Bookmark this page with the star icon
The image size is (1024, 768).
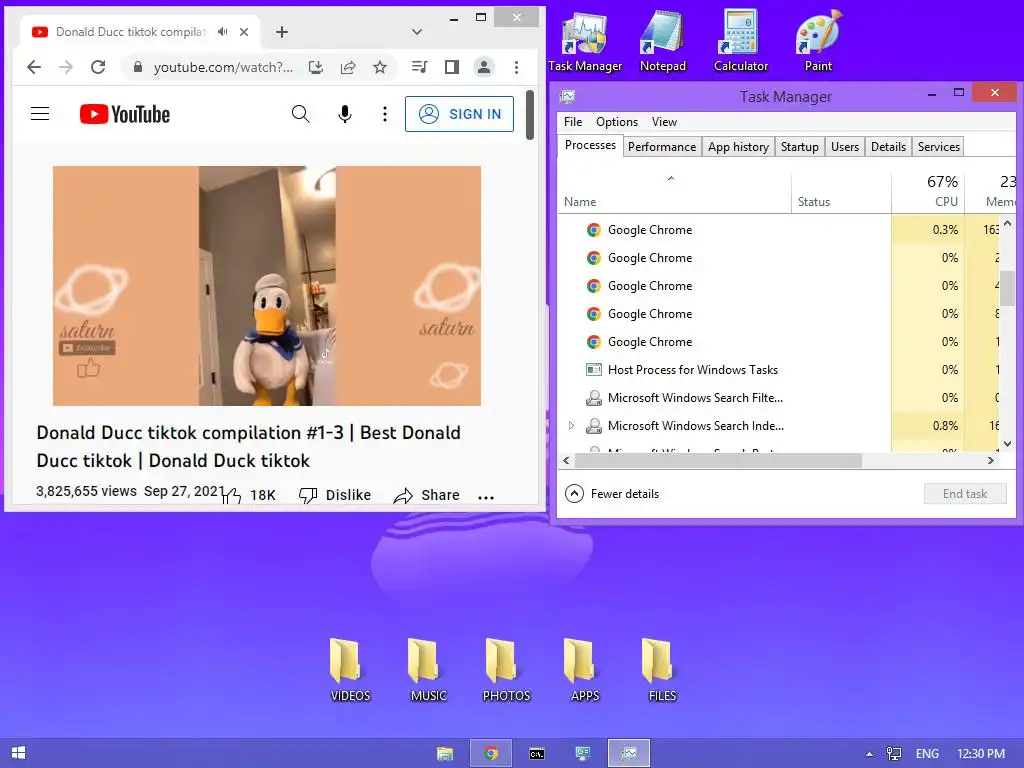[x=380, y=67]
